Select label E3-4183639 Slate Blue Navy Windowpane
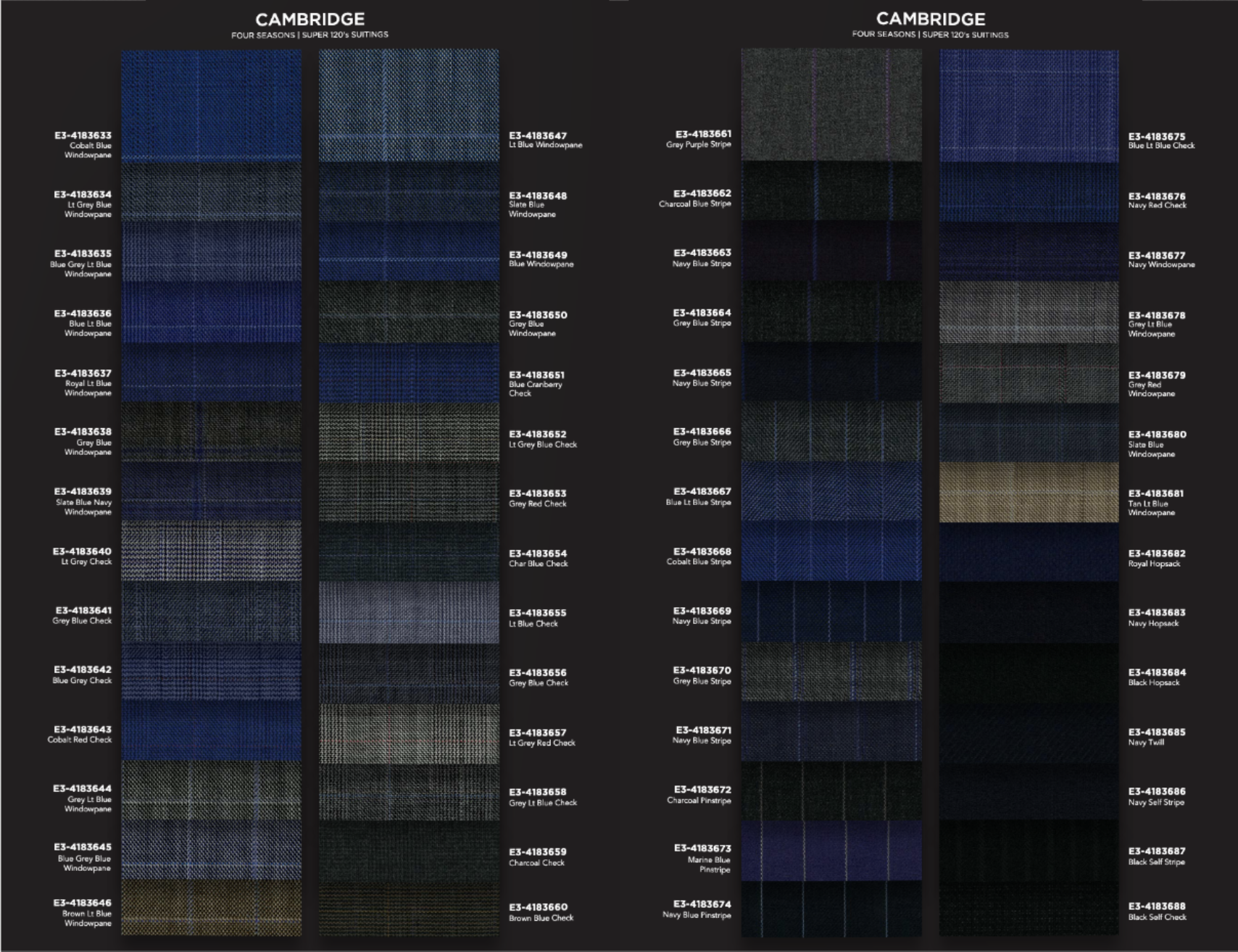 [83, 501]
